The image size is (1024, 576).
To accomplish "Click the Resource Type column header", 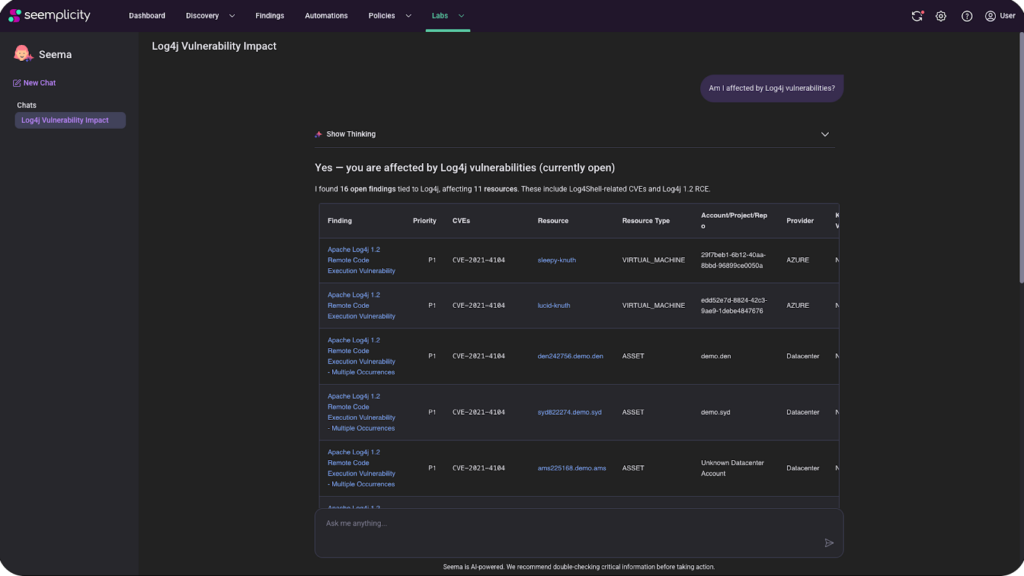I will pyautogui.click(x=646, y=221).
